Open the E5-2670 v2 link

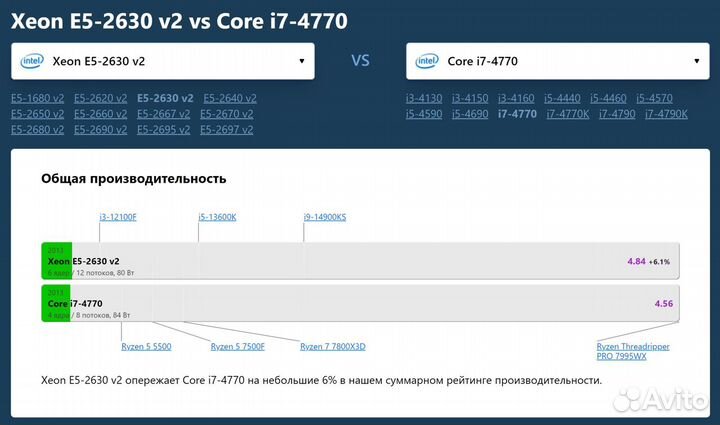coord(226,114)
